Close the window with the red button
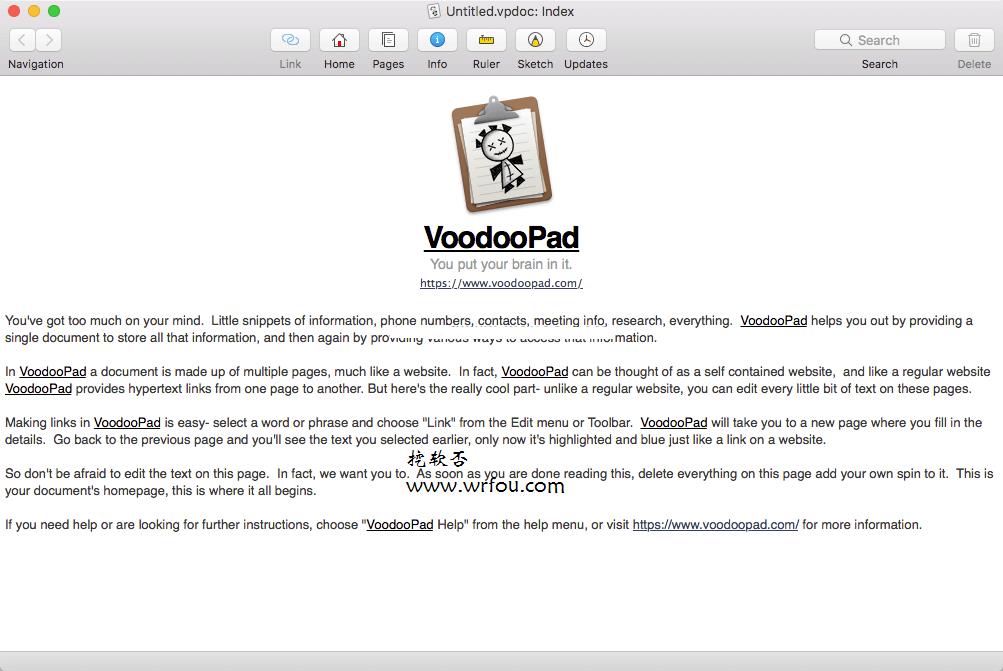Image resolution: width=1003 pixels, height=671 pixels. pos(14,11)
